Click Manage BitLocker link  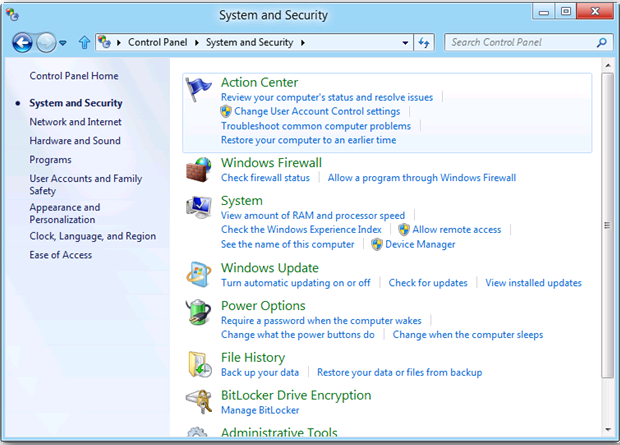click(x=260, y=410)
